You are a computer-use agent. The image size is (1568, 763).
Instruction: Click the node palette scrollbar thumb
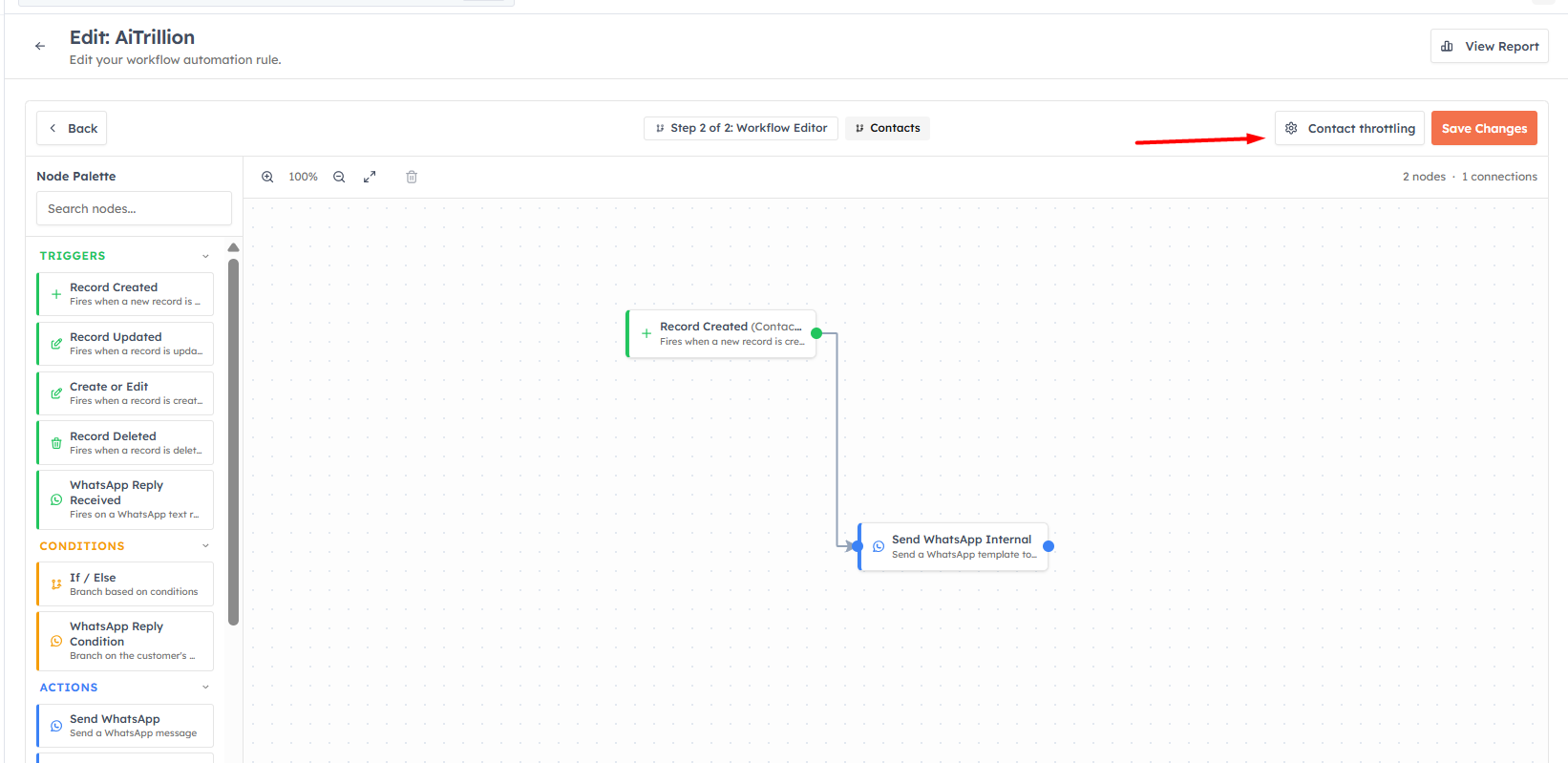[233, 442]
